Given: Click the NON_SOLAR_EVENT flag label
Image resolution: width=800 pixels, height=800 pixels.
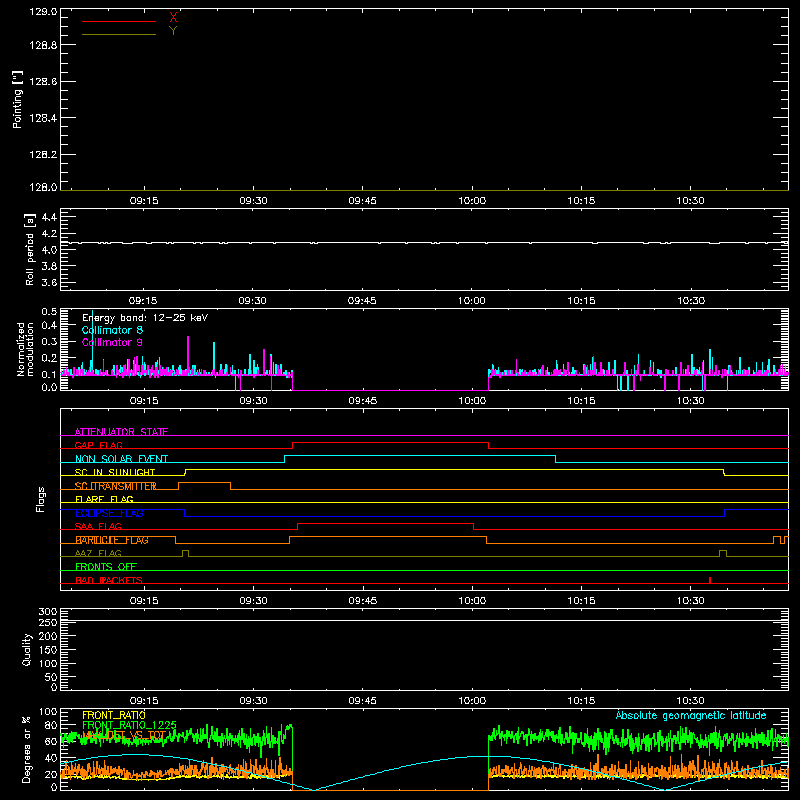Looking at the screenshot, I should [121, 459].
